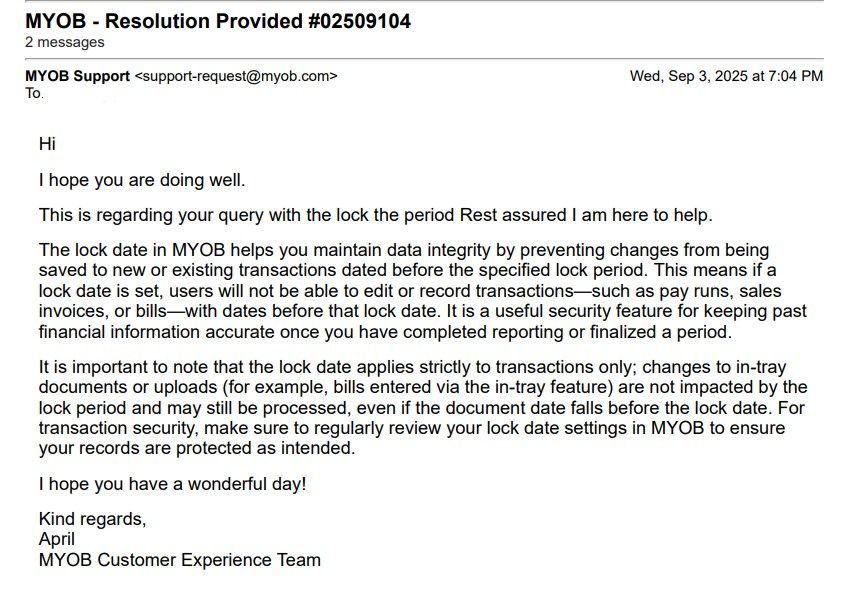
Task: Click the line beginning "documents or uploads"
Action: pos(422,387)
